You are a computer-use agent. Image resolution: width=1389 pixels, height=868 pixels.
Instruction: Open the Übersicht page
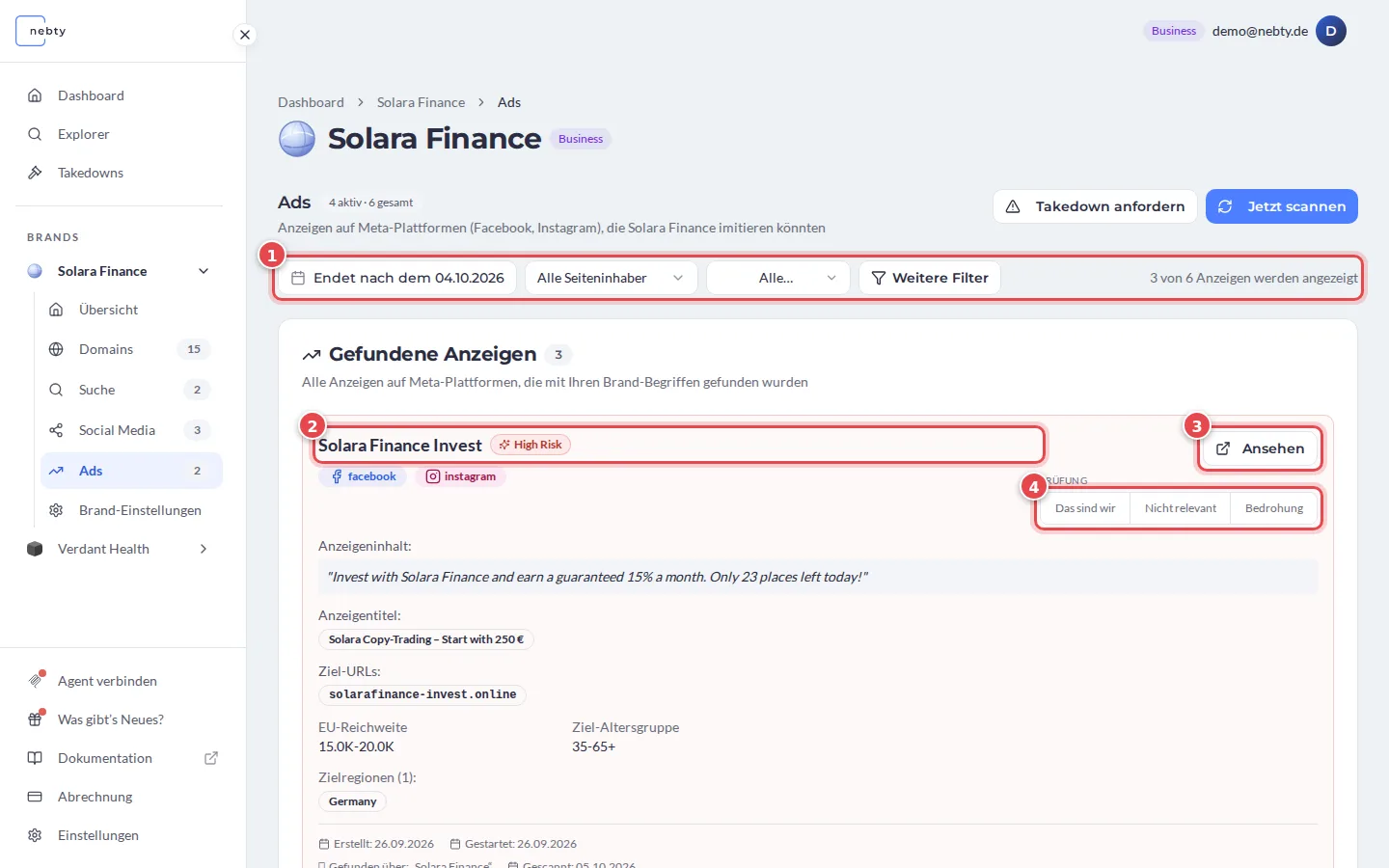click(131, 310)
